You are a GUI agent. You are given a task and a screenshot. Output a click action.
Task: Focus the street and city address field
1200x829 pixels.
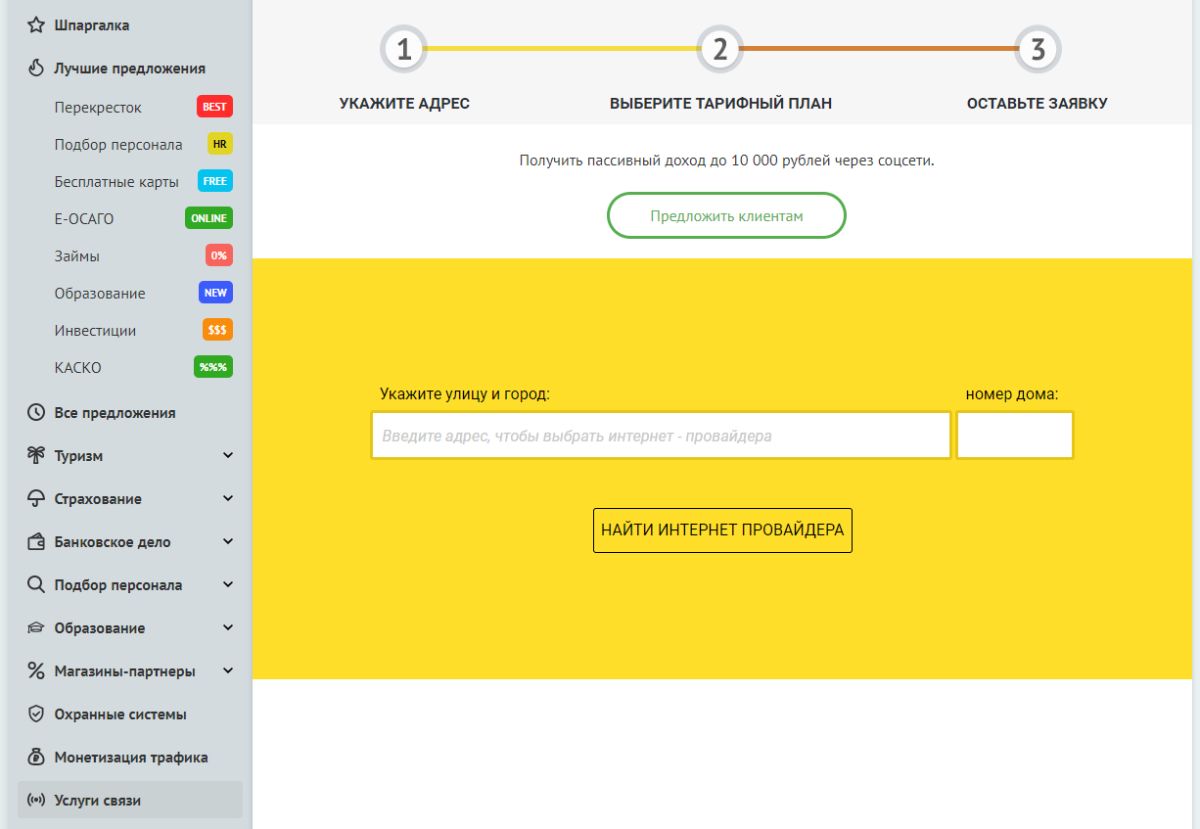[660, 436]
